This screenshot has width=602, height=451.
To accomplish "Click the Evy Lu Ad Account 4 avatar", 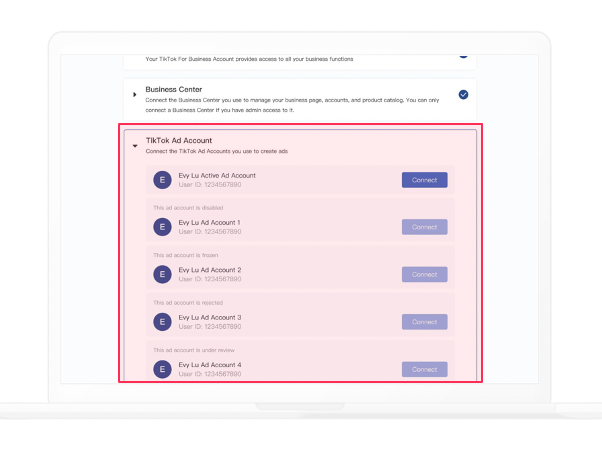I will [x=162, y=369].
